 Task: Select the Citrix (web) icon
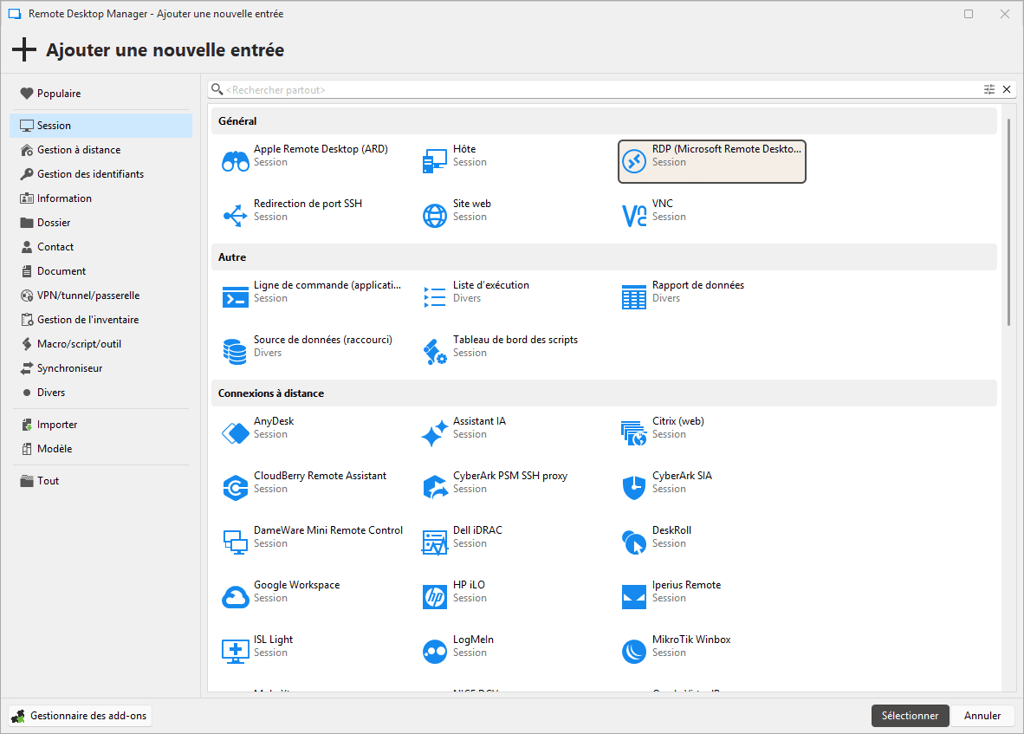coord(634,433)
